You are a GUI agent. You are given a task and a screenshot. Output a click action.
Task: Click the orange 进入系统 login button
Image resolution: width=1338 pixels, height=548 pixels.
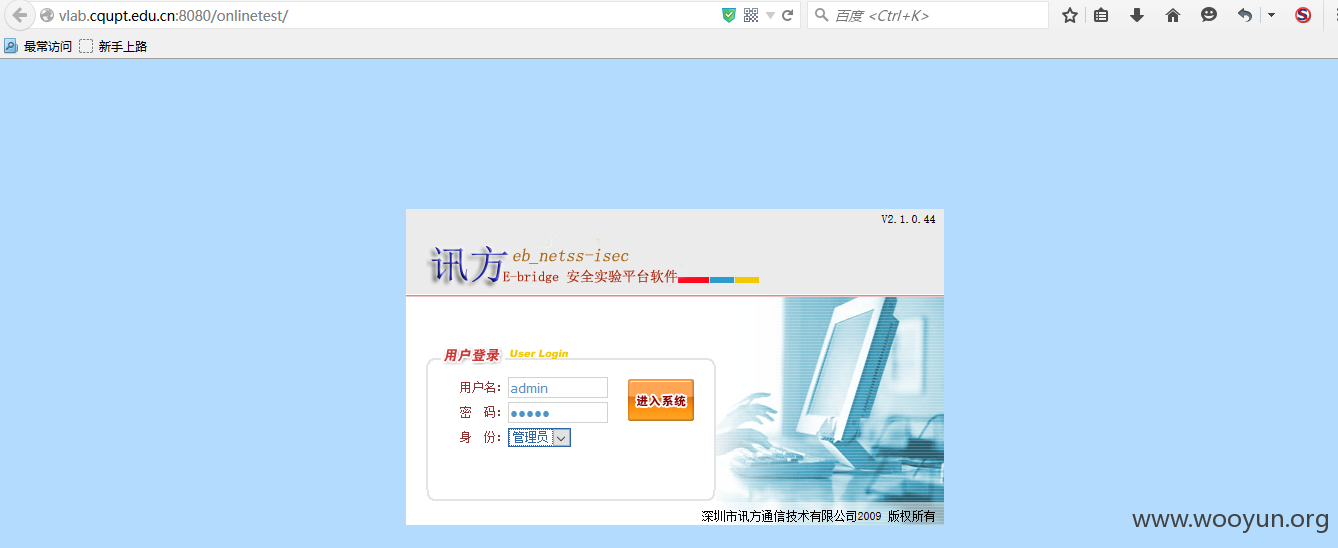click(661, 400)
